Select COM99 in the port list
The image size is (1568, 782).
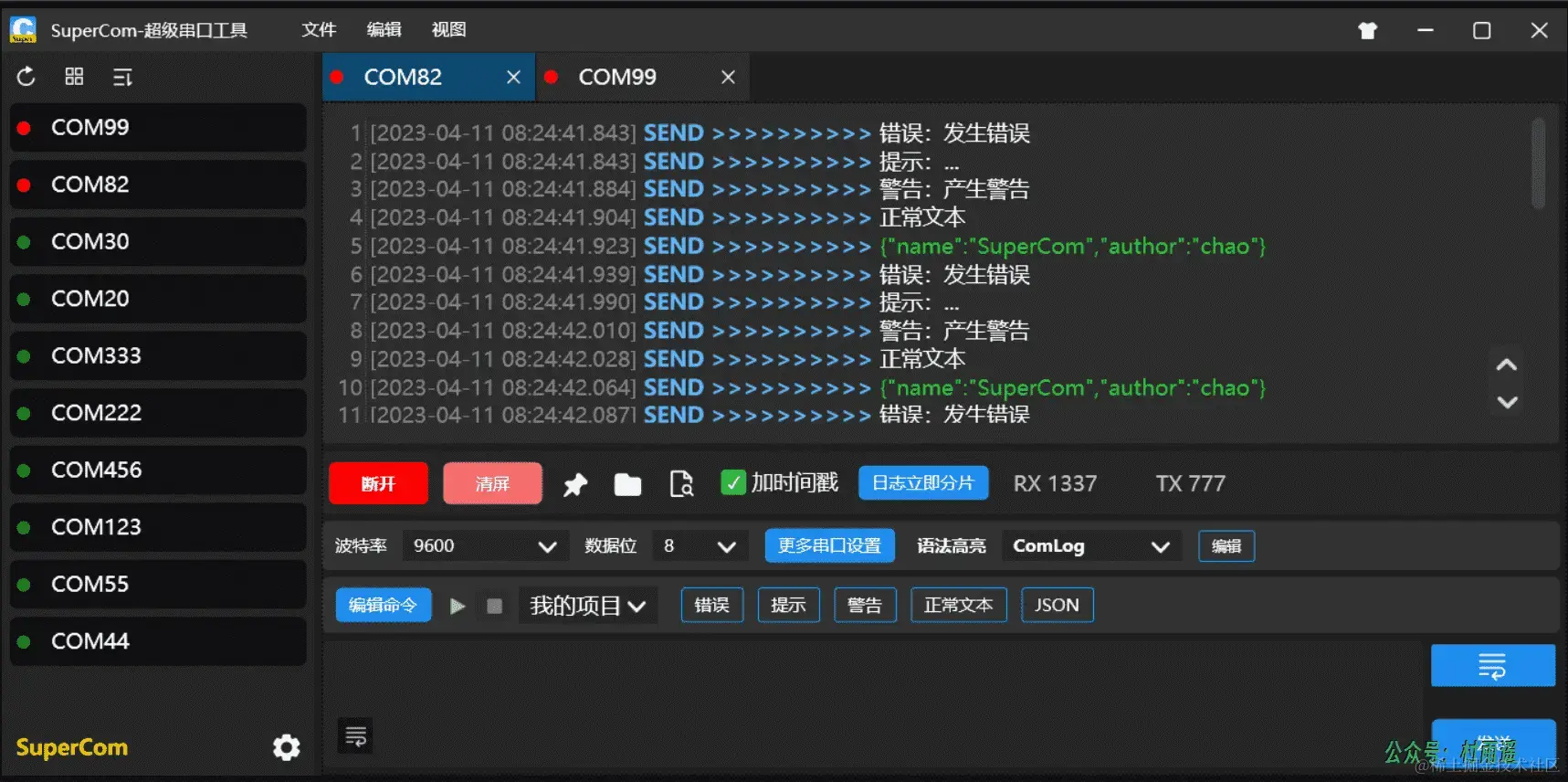(x=158, y=127)
